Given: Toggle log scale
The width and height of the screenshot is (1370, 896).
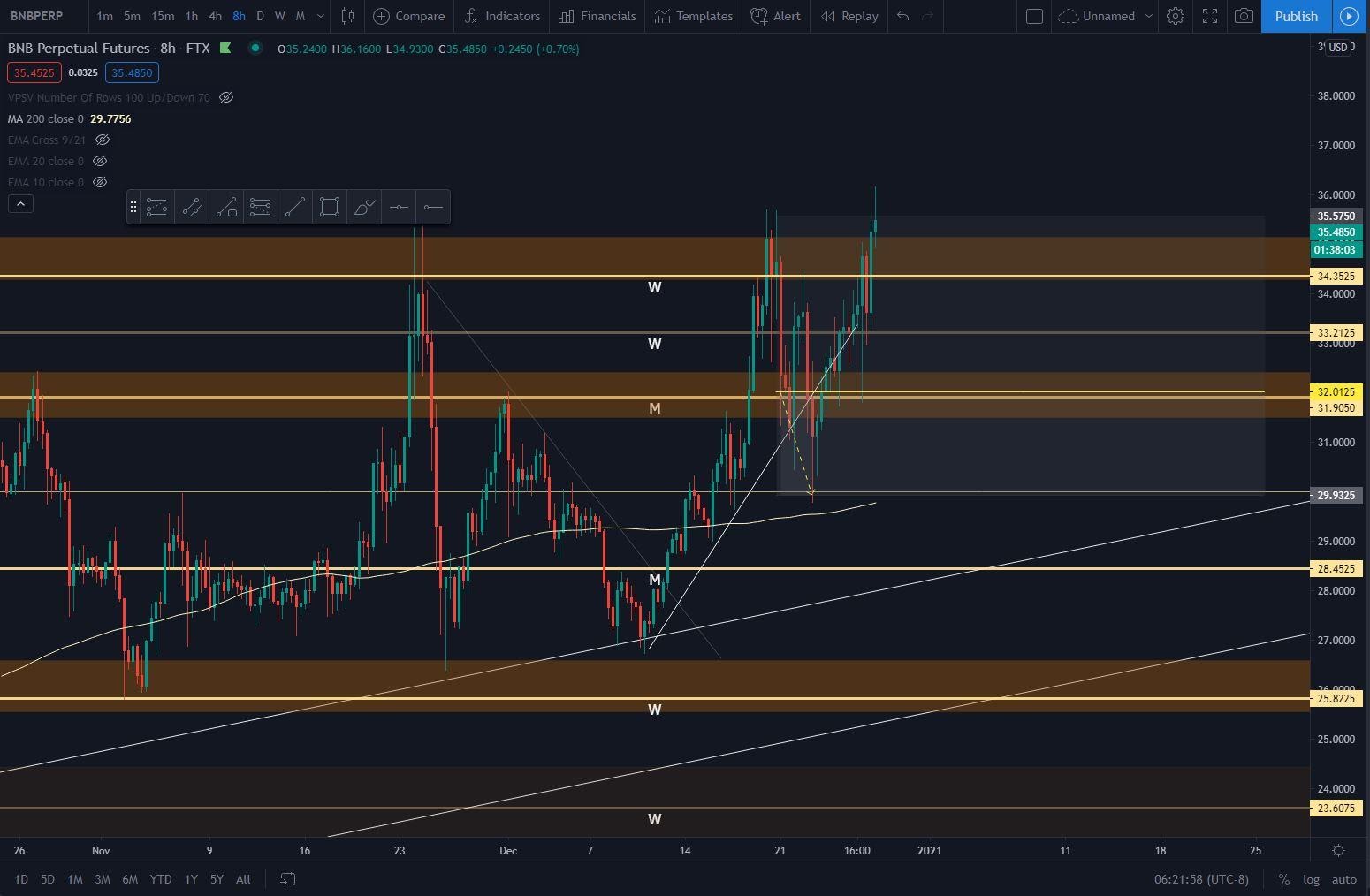Looking at the screenshot, I should (1311, 879).
